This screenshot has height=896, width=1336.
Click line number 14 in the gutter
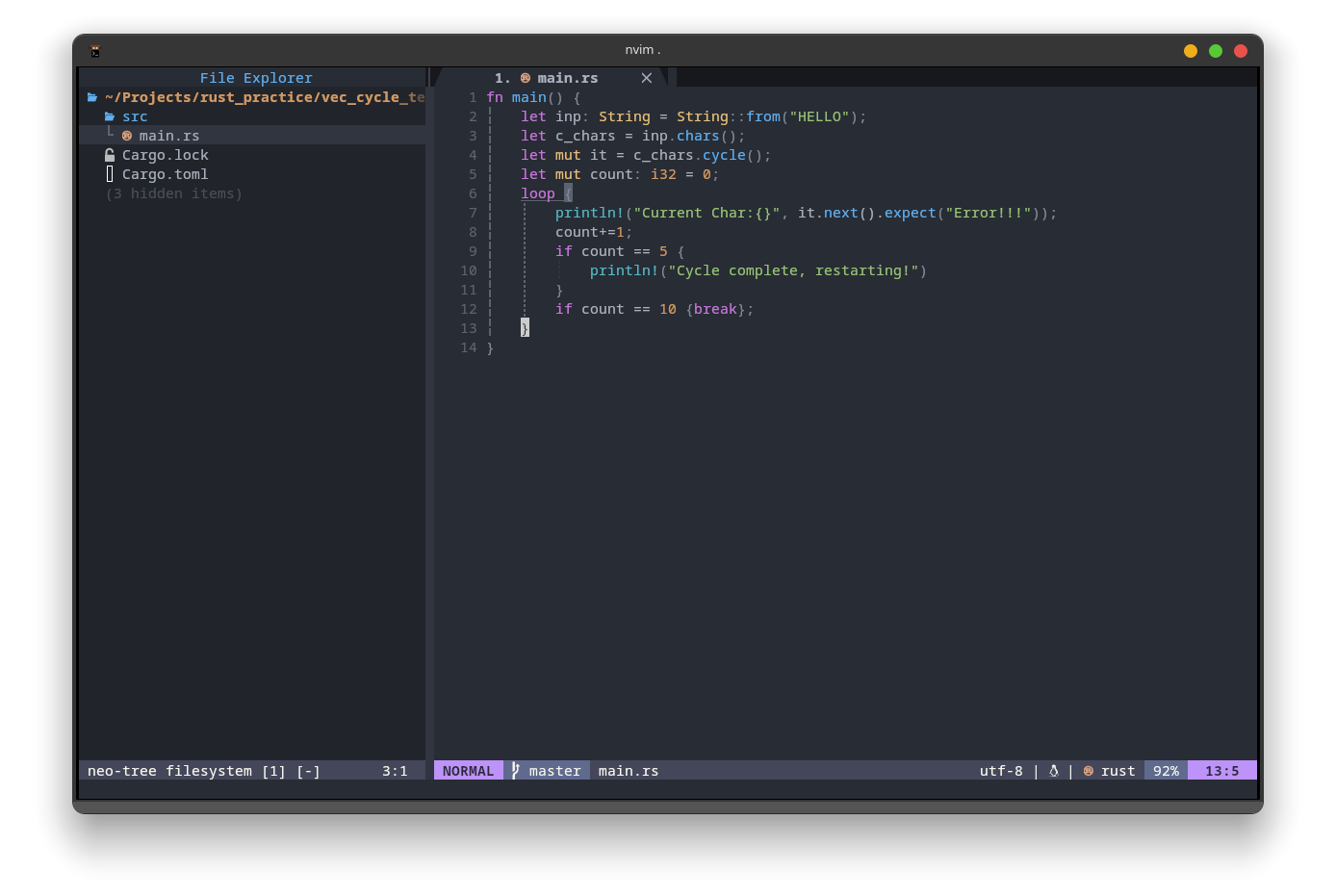pyautogui.click(x=469, y=347)
